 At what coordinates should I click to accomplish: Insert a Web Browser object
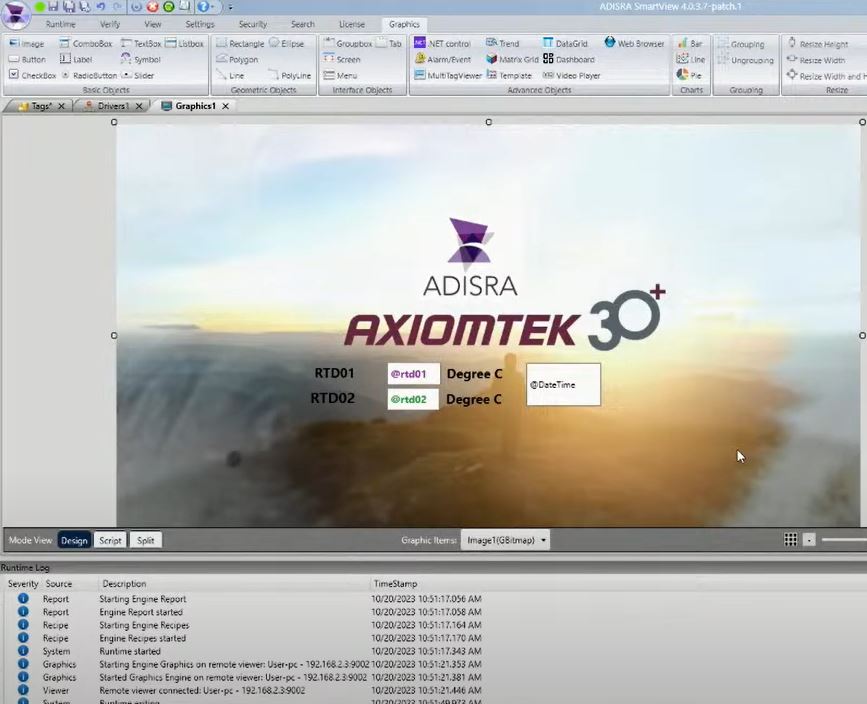[x=634, y=43]
